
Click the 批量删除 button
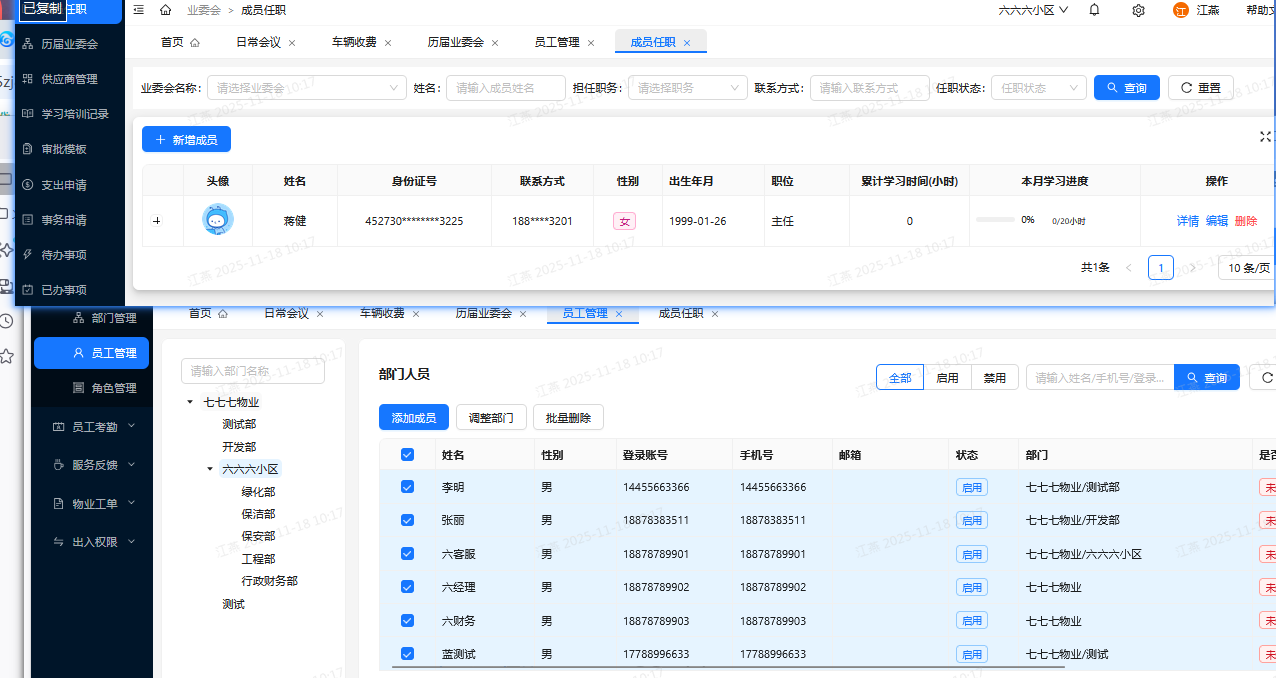pos(568,418)
